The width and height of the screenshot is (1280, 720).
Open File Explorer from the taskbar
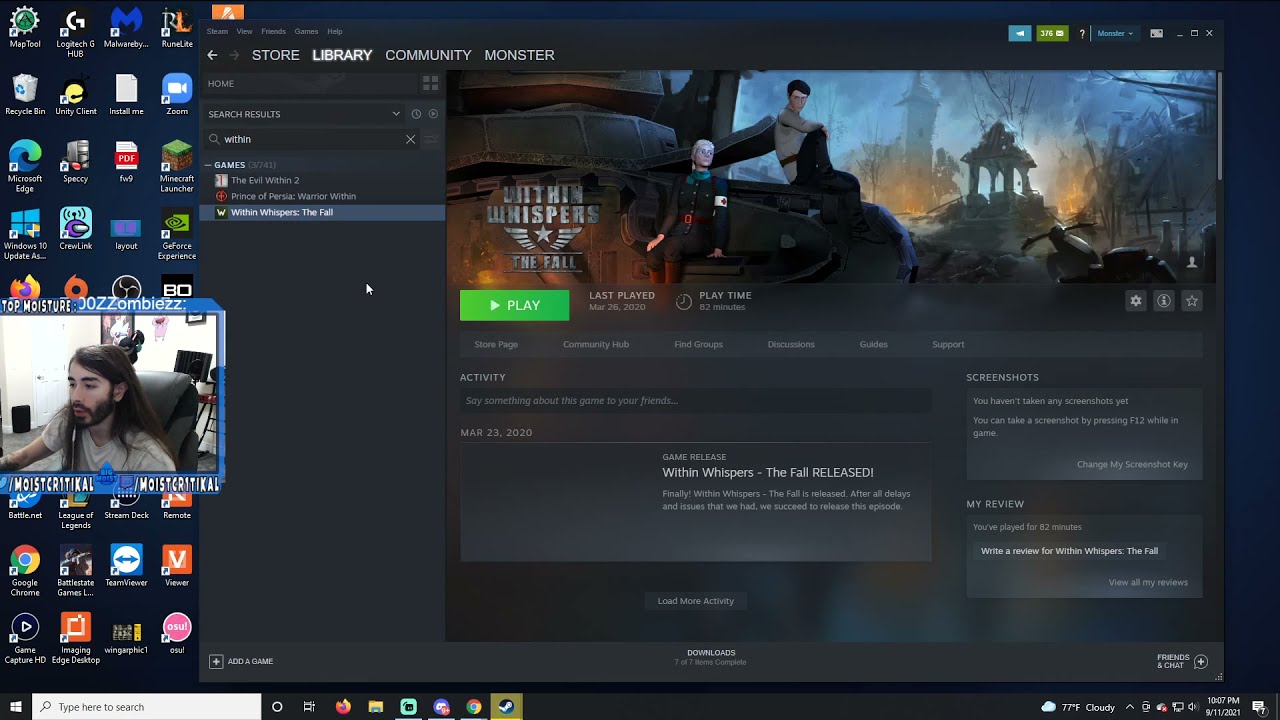coord(376,707)
